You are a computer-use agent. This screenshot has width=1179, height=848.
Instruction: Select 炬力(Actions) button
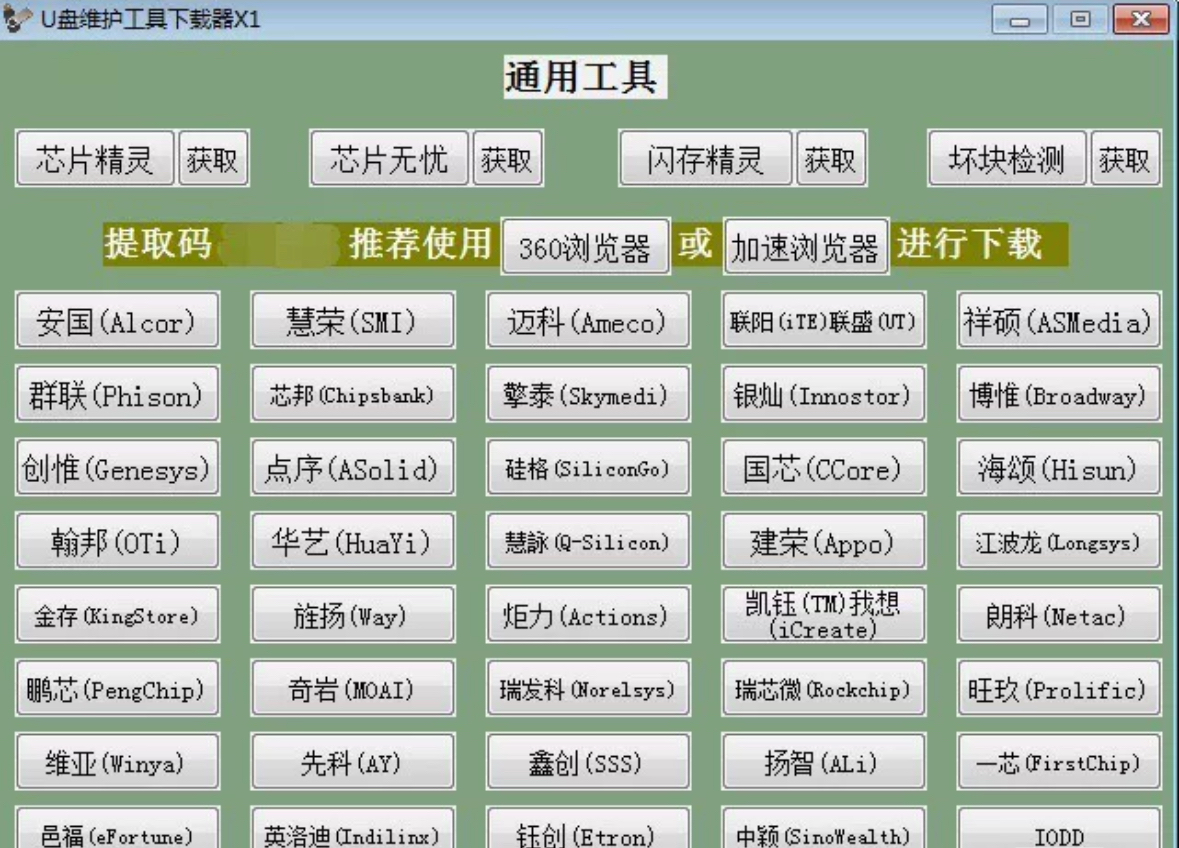[588, 615]
